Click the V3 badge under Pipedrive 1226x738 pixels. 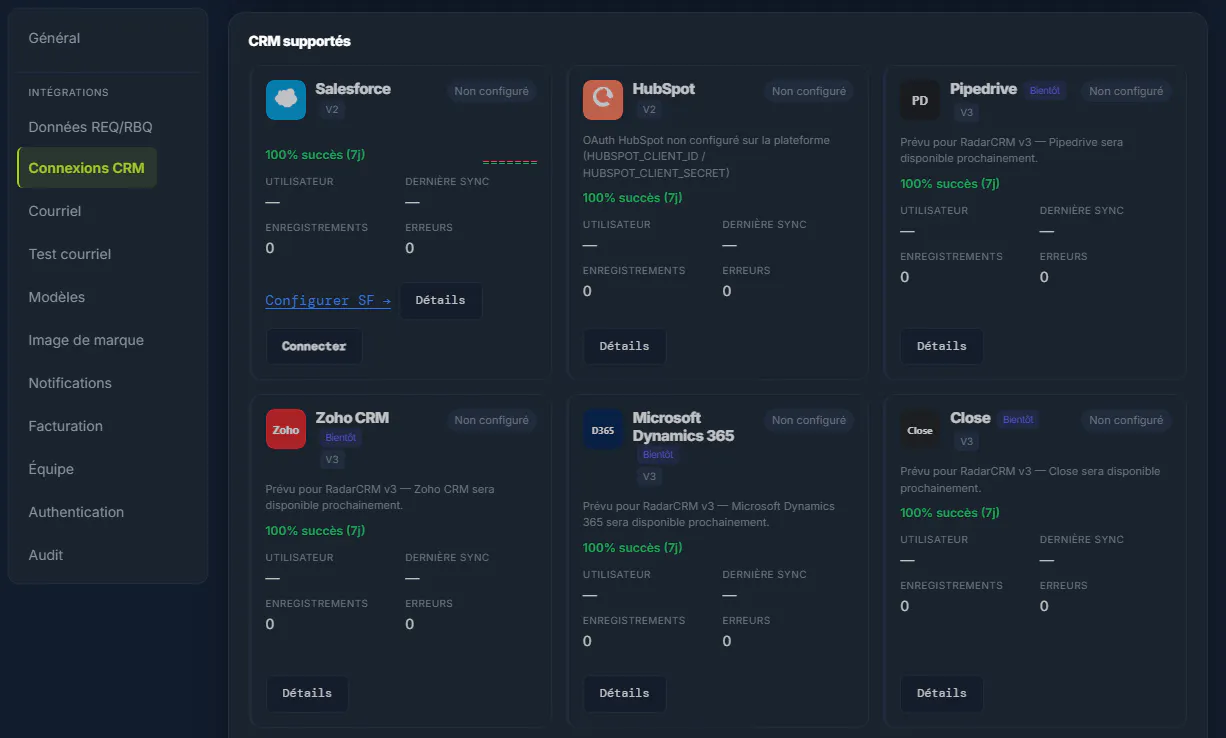pyautogui.click(x=967, y=113)
